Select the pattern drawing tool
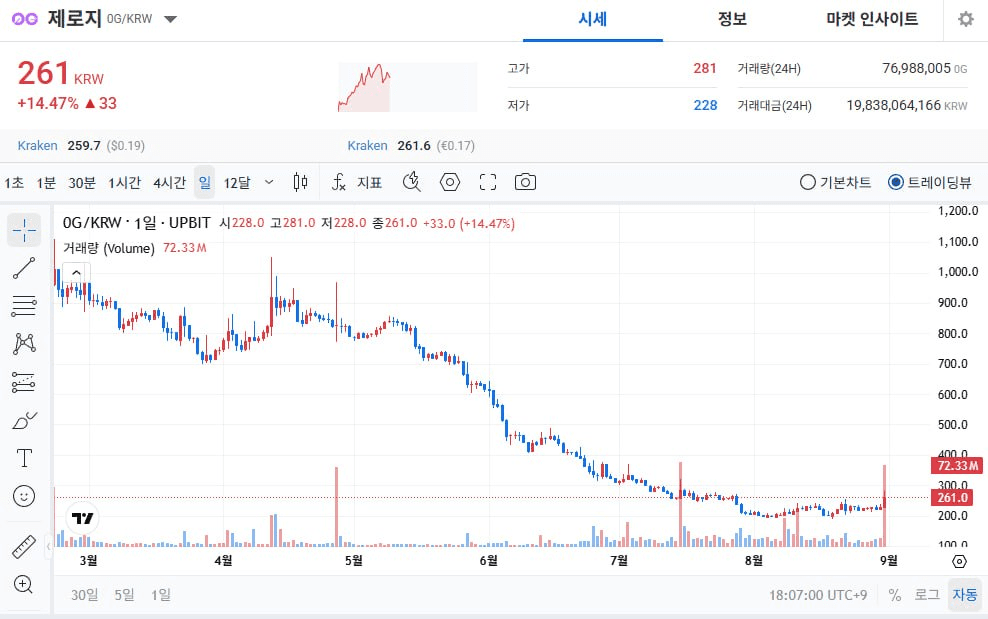 [x=24, y=344]
